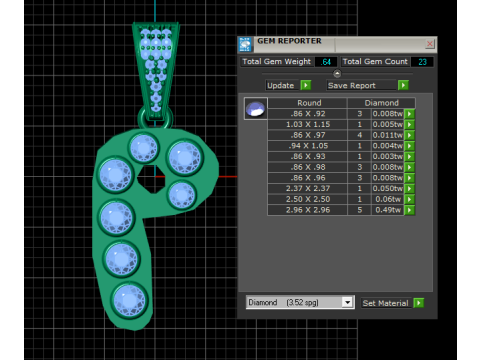Select the 2.37 X 2.37 size cell
Viewport: 480px width, 360px height.
308,188
